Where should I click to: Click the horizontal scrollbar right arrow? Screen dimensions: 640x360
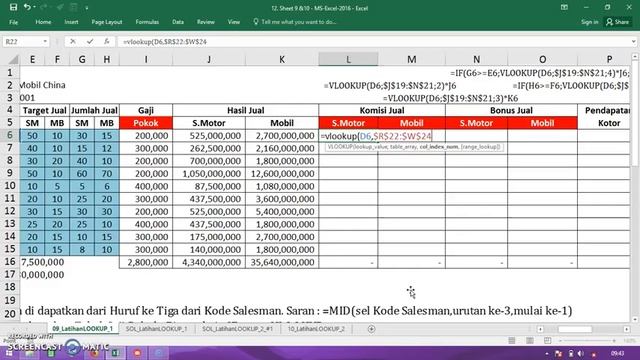(x=627, y=329)
